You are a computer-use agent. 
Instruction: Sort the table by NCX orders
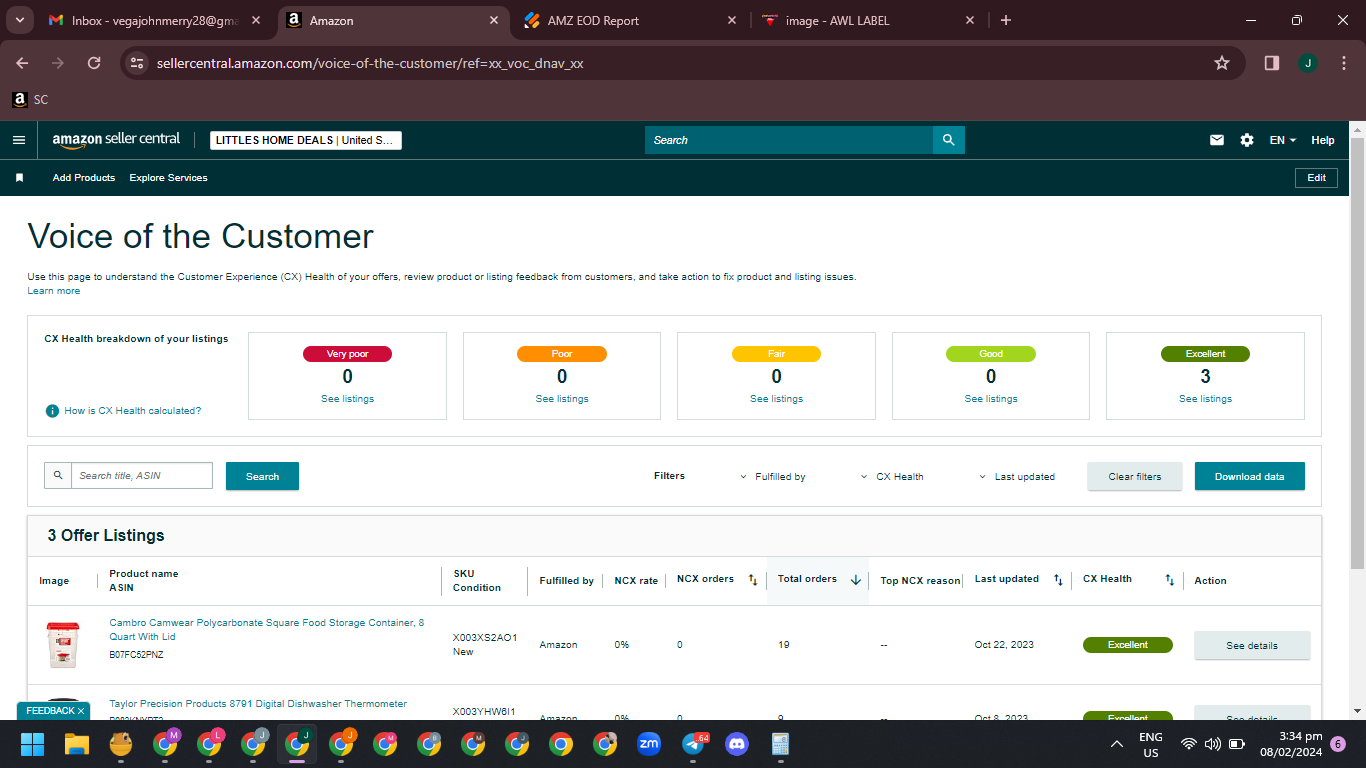(753, 580)
